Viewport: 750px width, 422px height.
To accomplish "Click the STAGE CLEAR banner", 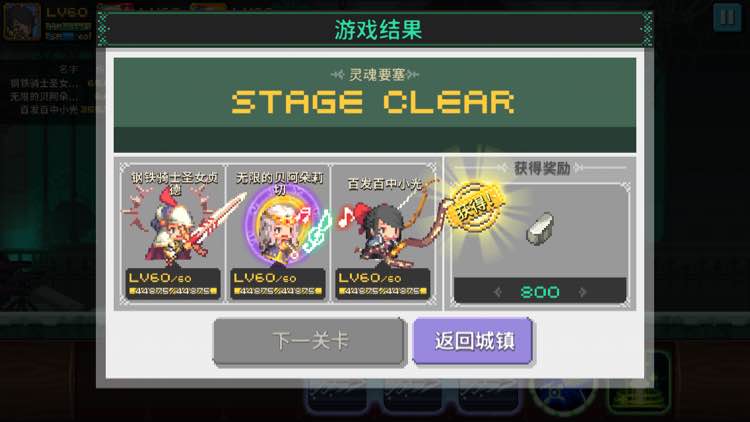I will tap(374, 102).
